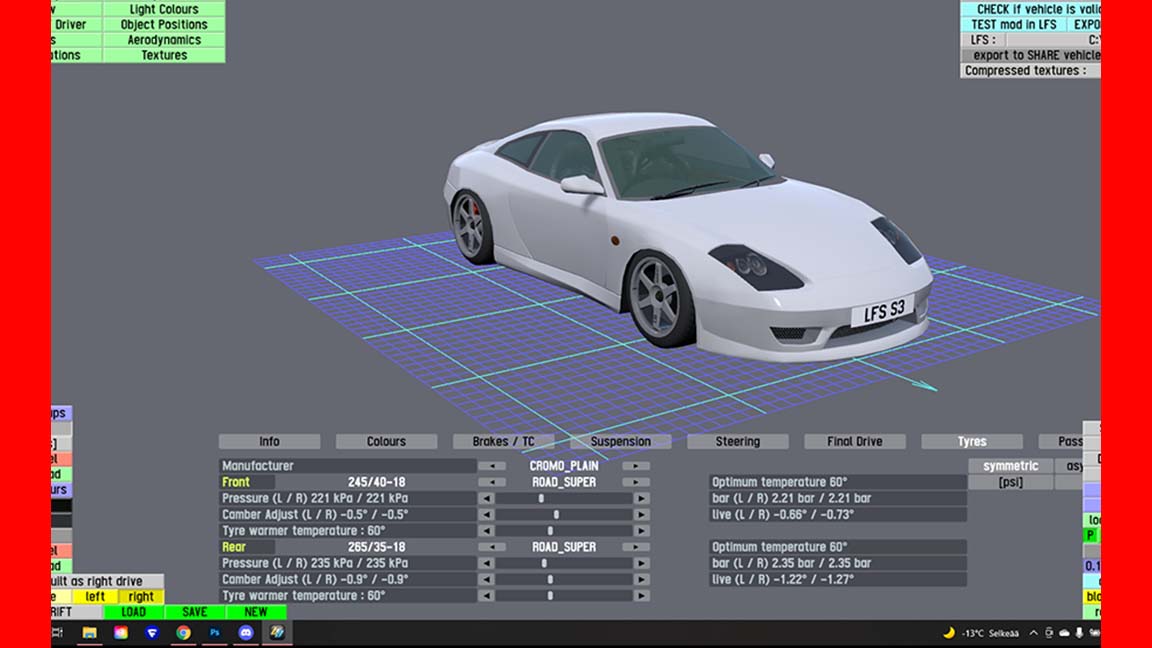1152x648 pixels.
Task: Lower Front Tyre warmer temperature with left arrow
Action: coord(486,530)
